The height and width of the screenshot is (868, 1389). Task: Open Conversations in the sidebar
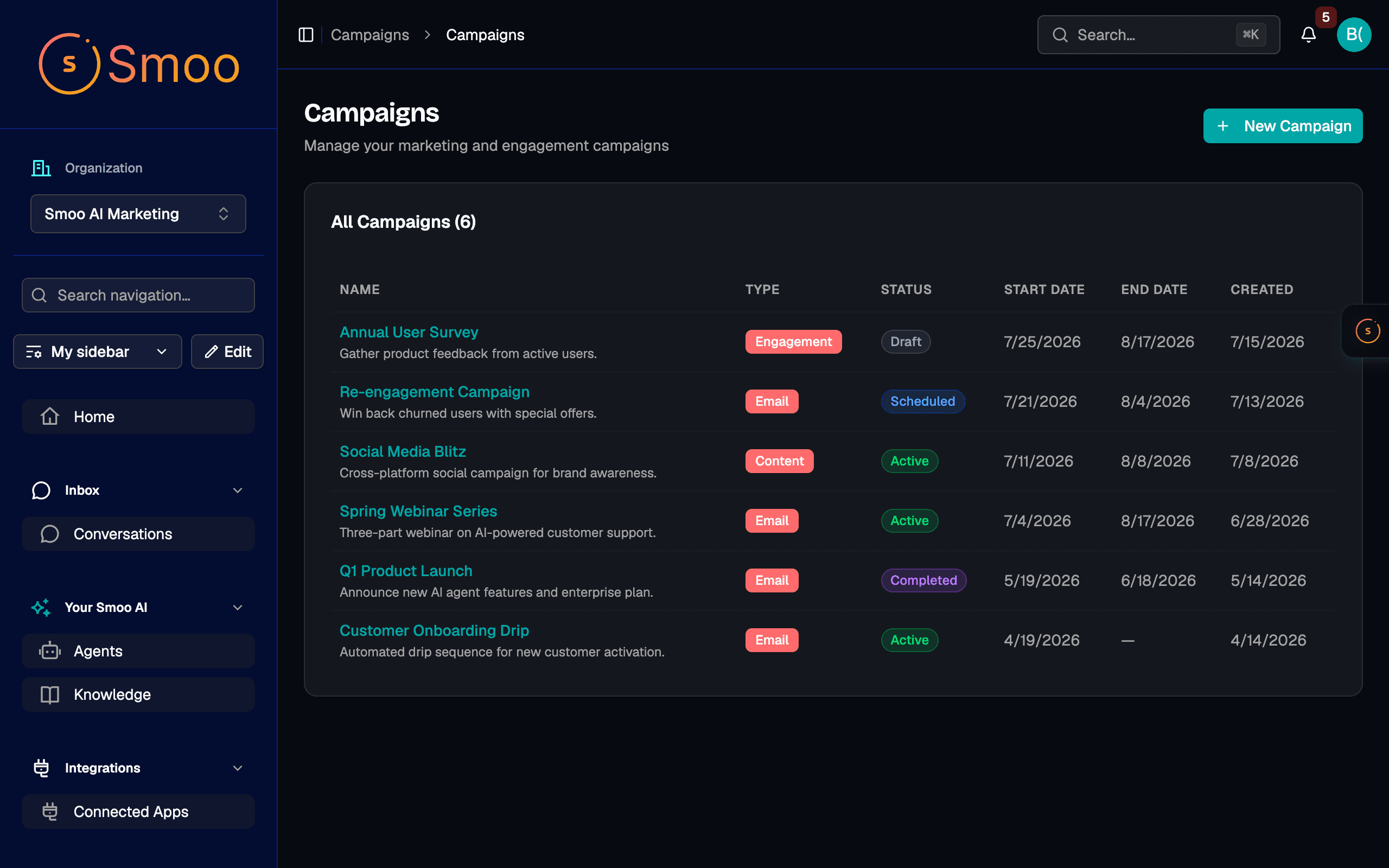pyautogui.click(x=138, y=534)
